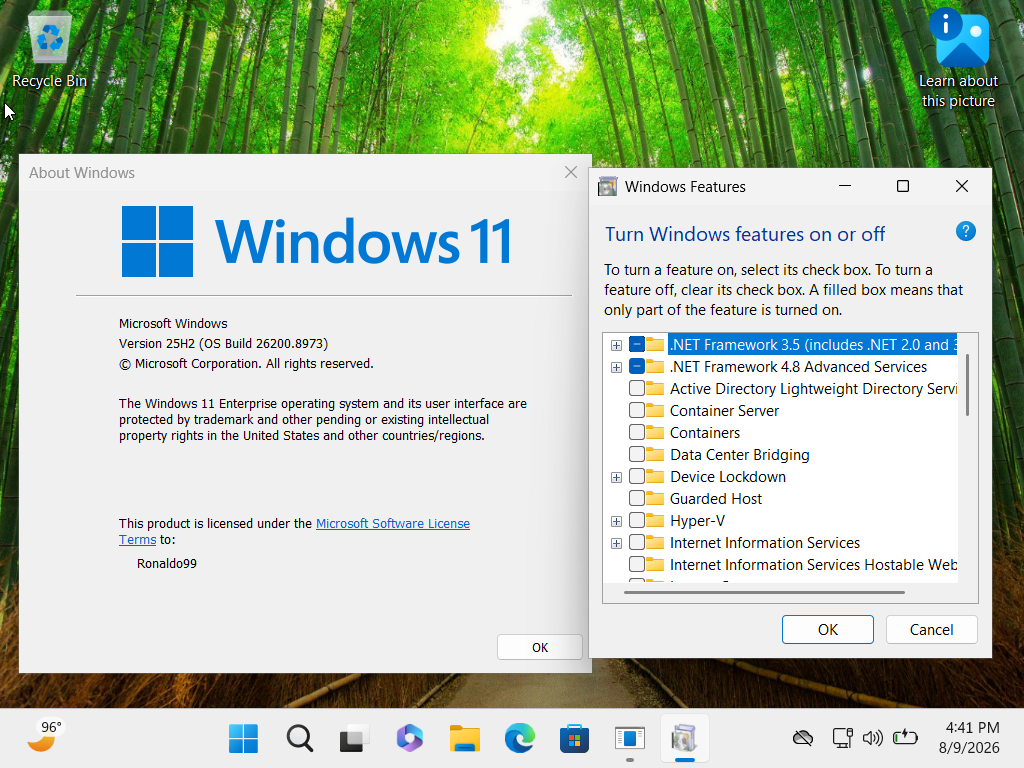Select the Active Directory Lightweight Directory label
The image size is (1024, 768).
click(813, 389)
